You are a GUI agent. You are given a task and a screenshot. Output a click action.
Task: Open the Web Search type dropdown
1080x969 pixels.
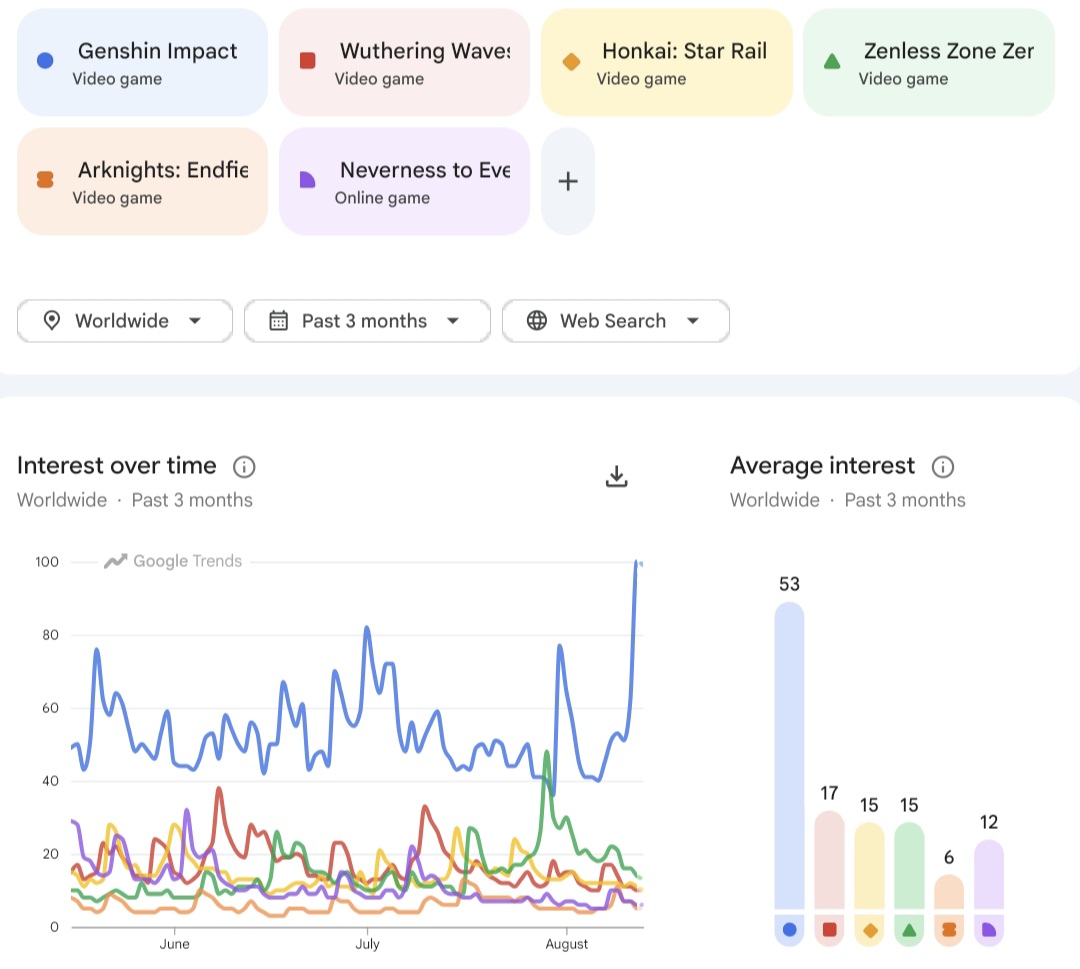tap(616, 321)
